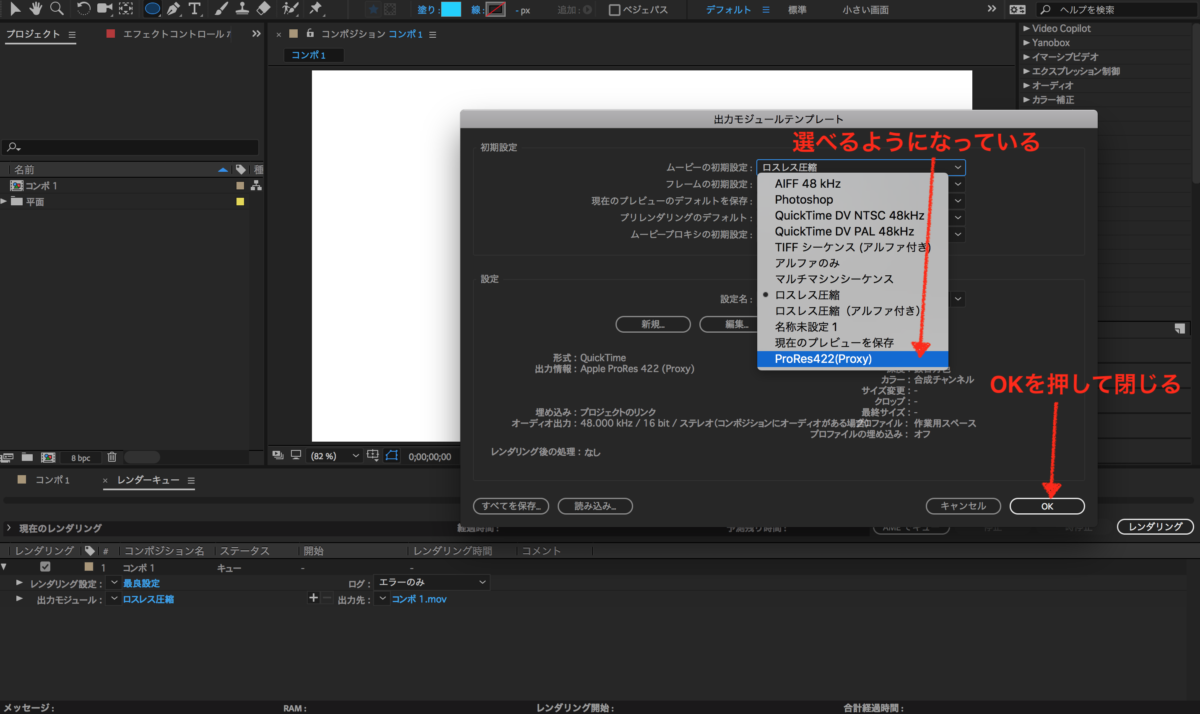Add an output module with plus icon

313,598
